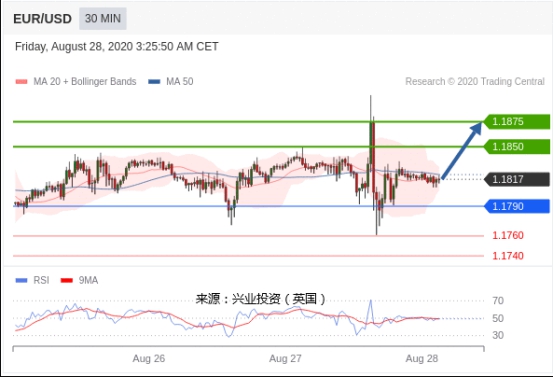This screenshot has width=554, height=377.
Task: Click the 'MA 50' legend label
Action: click(x=179, y=82)
